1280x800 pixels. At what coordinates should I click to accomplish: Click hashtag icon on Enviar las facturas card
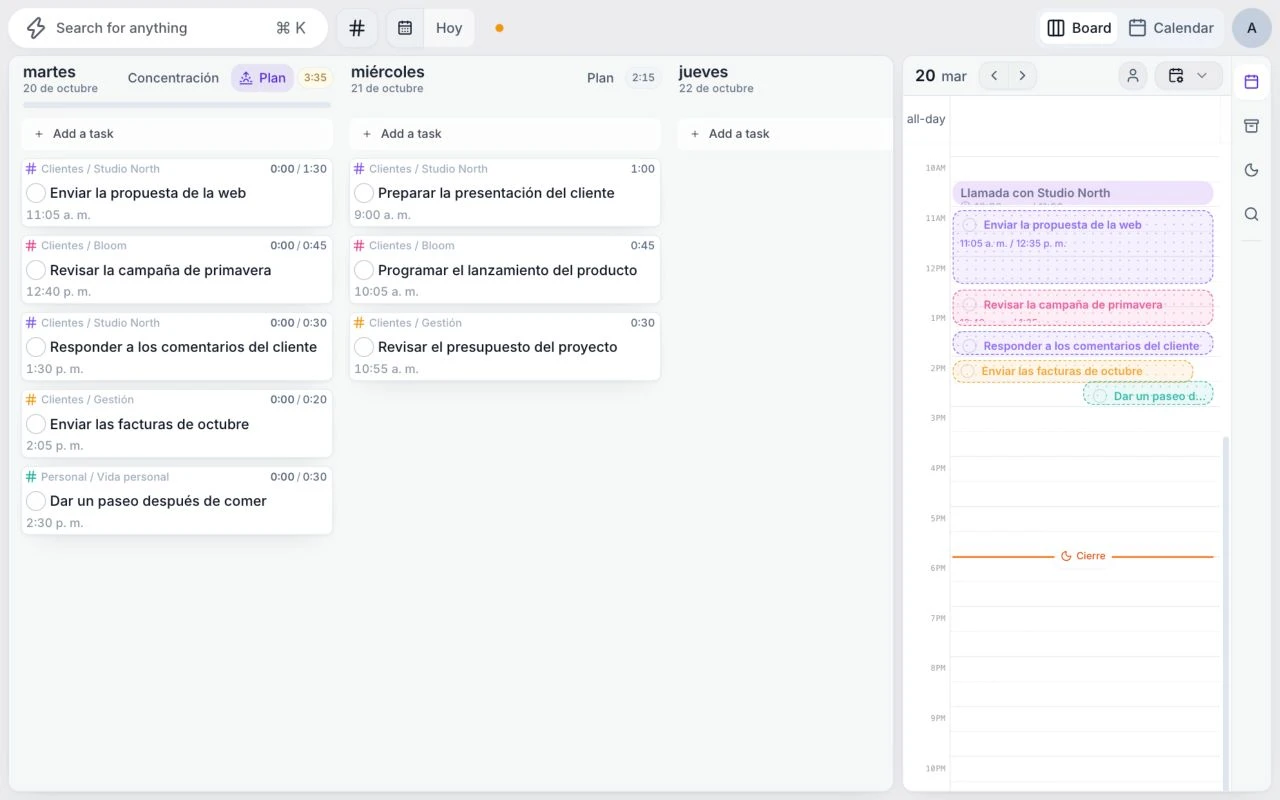31,400
